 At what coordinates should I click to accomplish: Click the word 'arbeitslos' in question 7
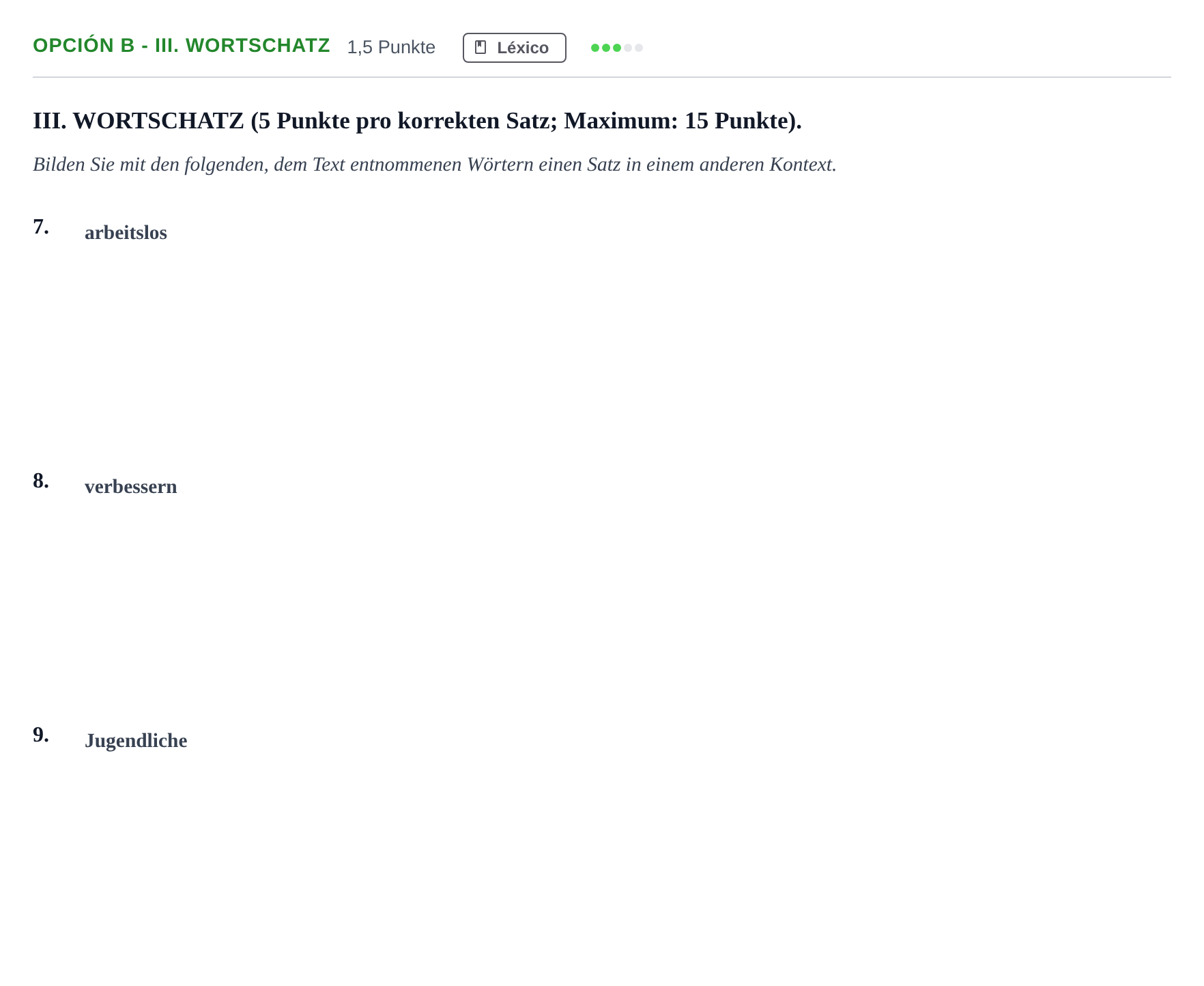point(126,233)
